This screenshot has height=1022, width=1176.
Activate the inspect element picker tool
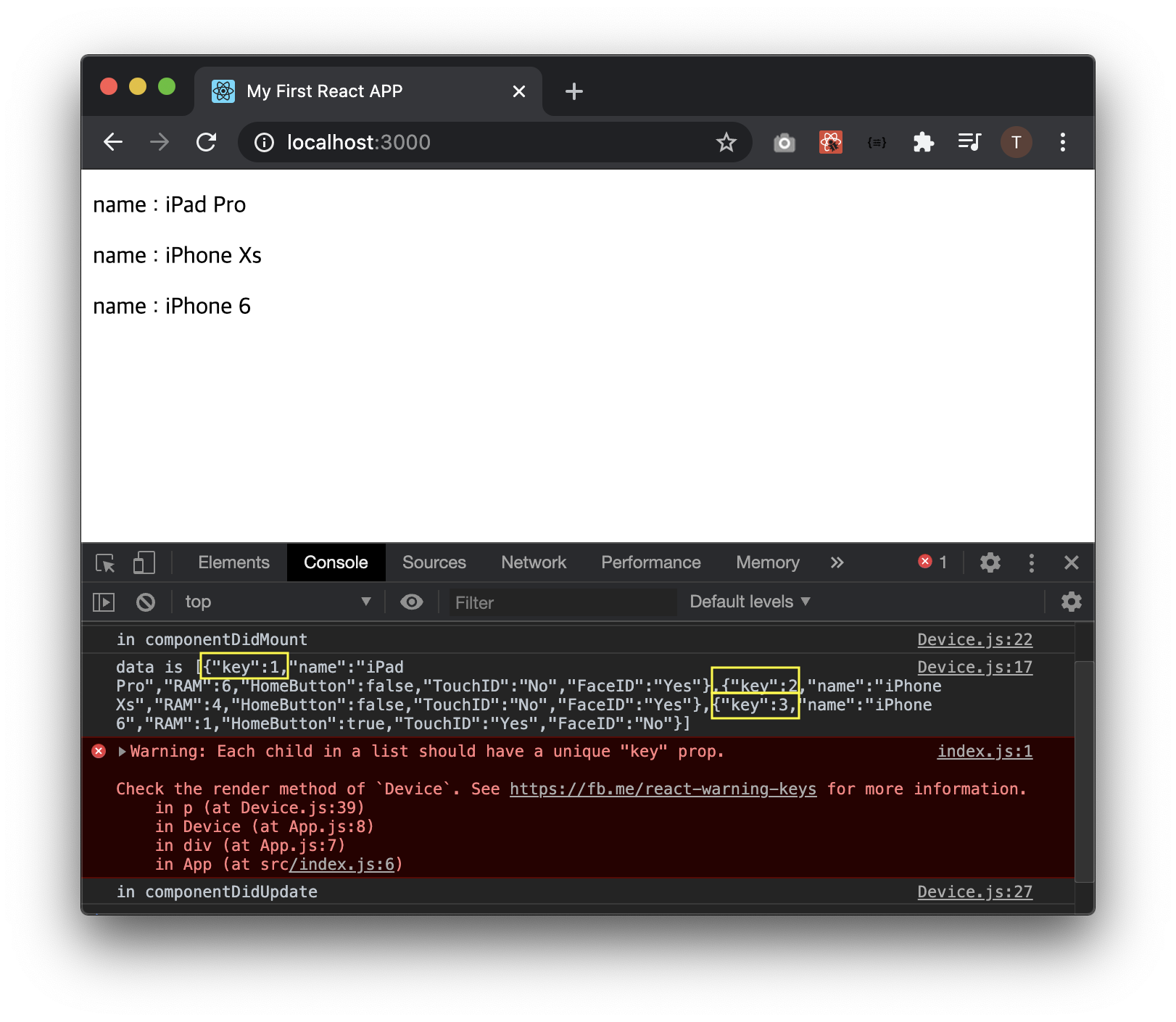click(x=105, y=563)
